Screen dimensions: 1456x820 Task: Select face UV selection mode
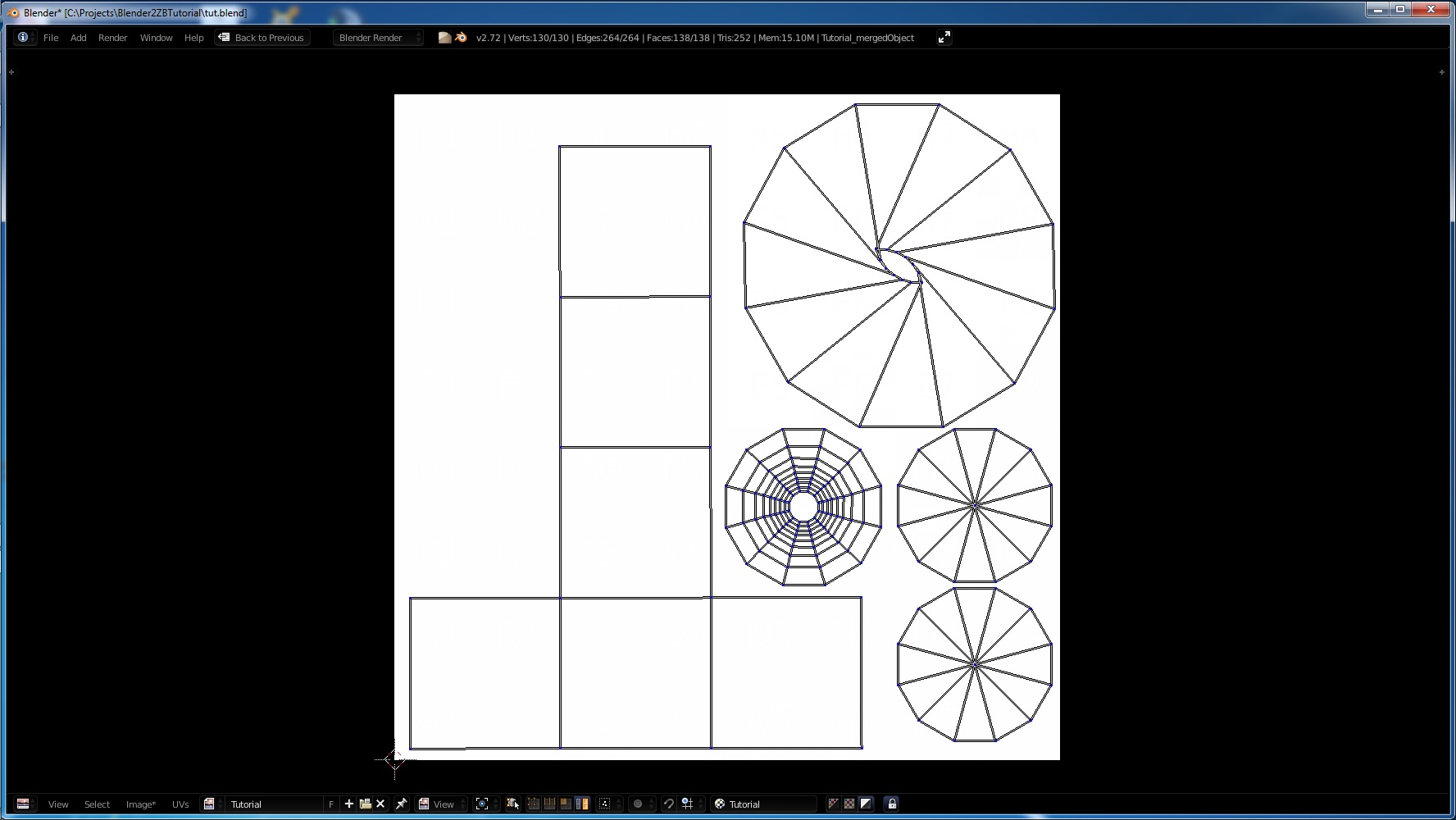click(566, 804)
